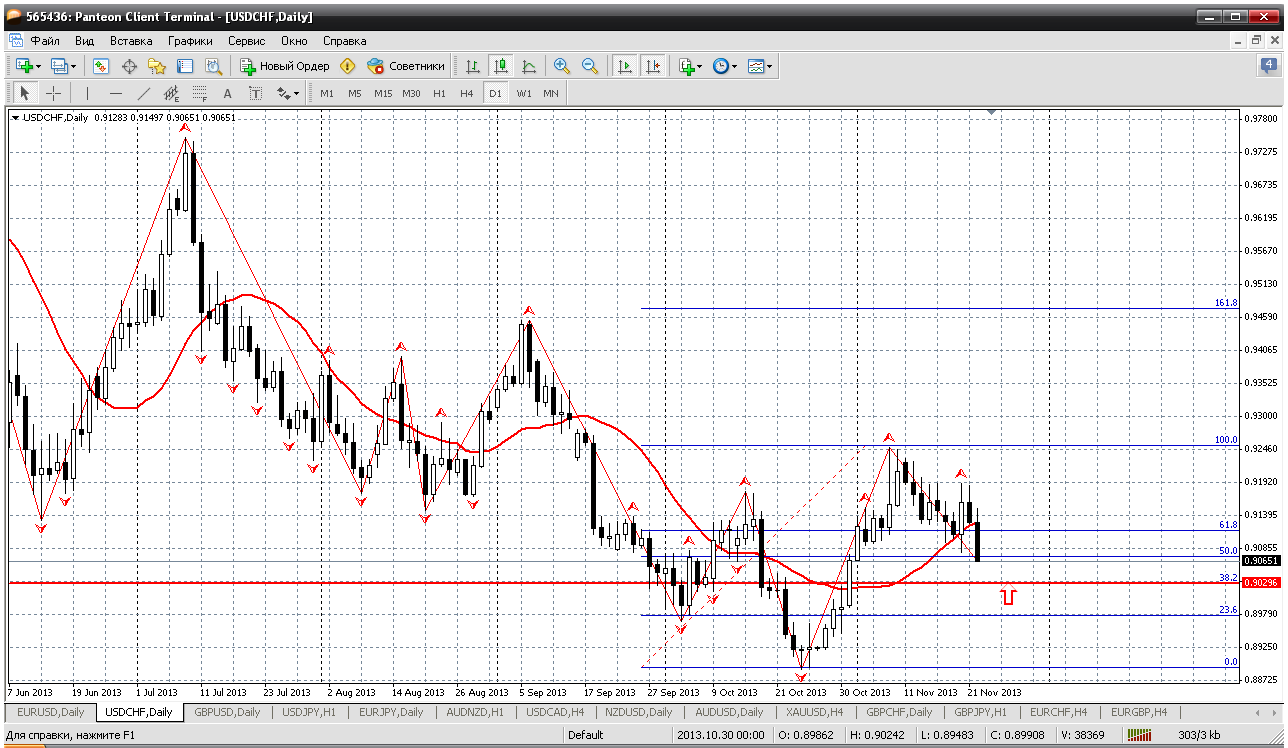Open the chart templates dropdown
Image resolution: width=1288 pixels, height=748 pixels.
[x=769, y=67]
